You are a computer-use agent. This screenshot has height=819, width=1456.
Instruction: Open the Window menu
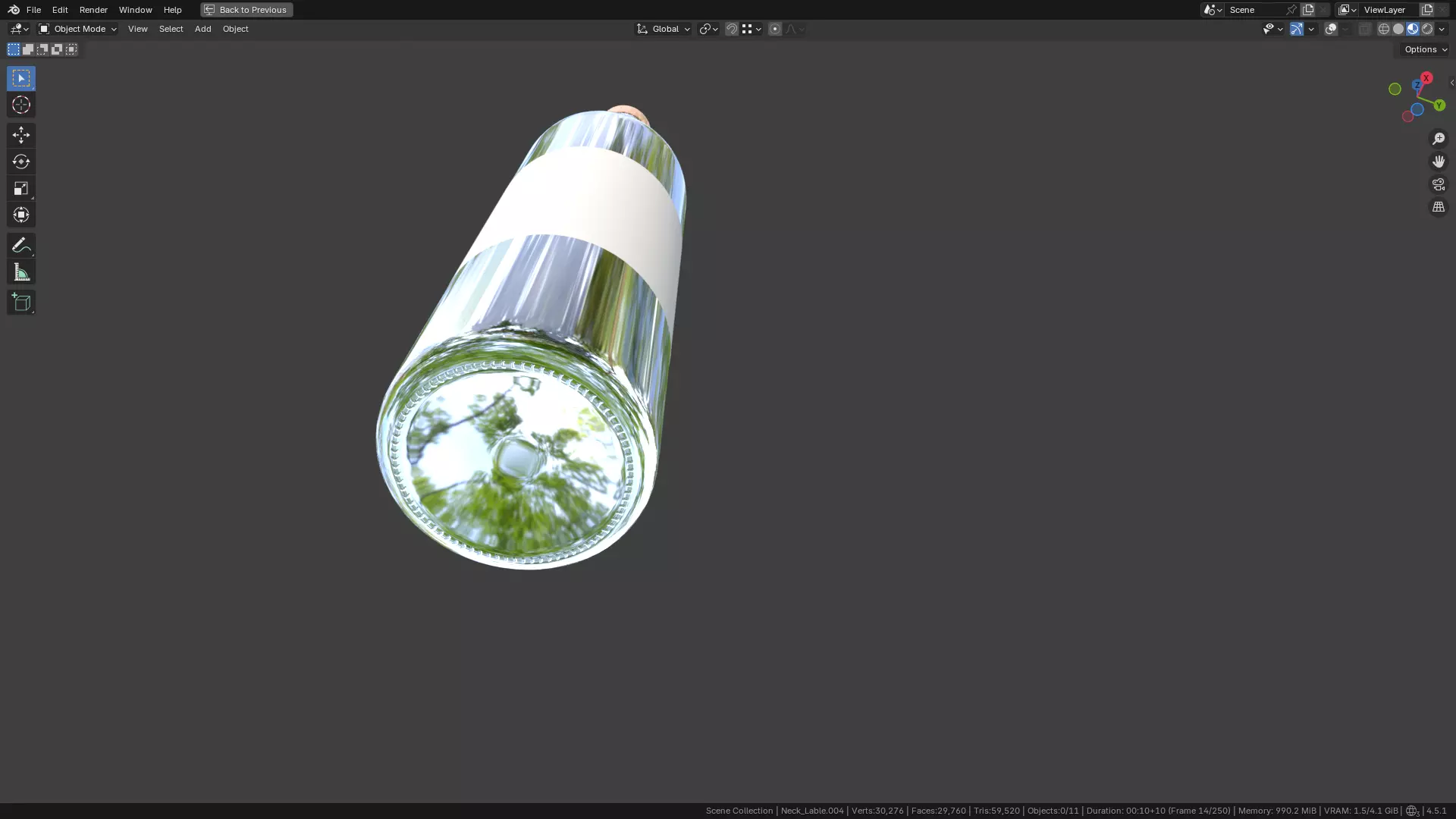coord(136,10)
